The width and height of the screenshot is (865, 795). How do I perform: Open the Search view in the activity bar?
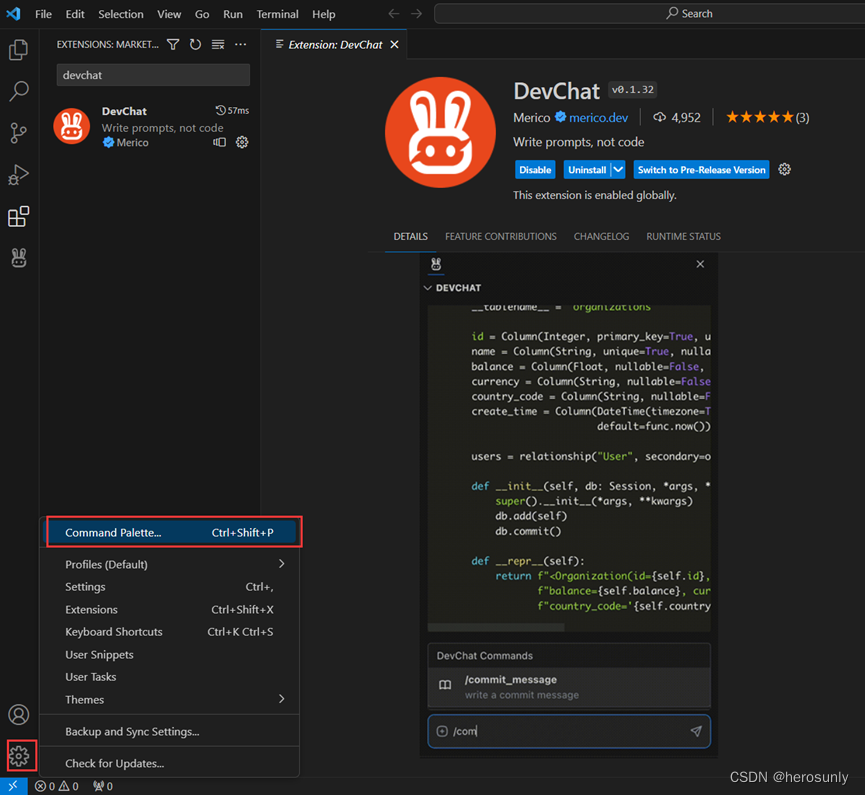[x=19, y=91]
